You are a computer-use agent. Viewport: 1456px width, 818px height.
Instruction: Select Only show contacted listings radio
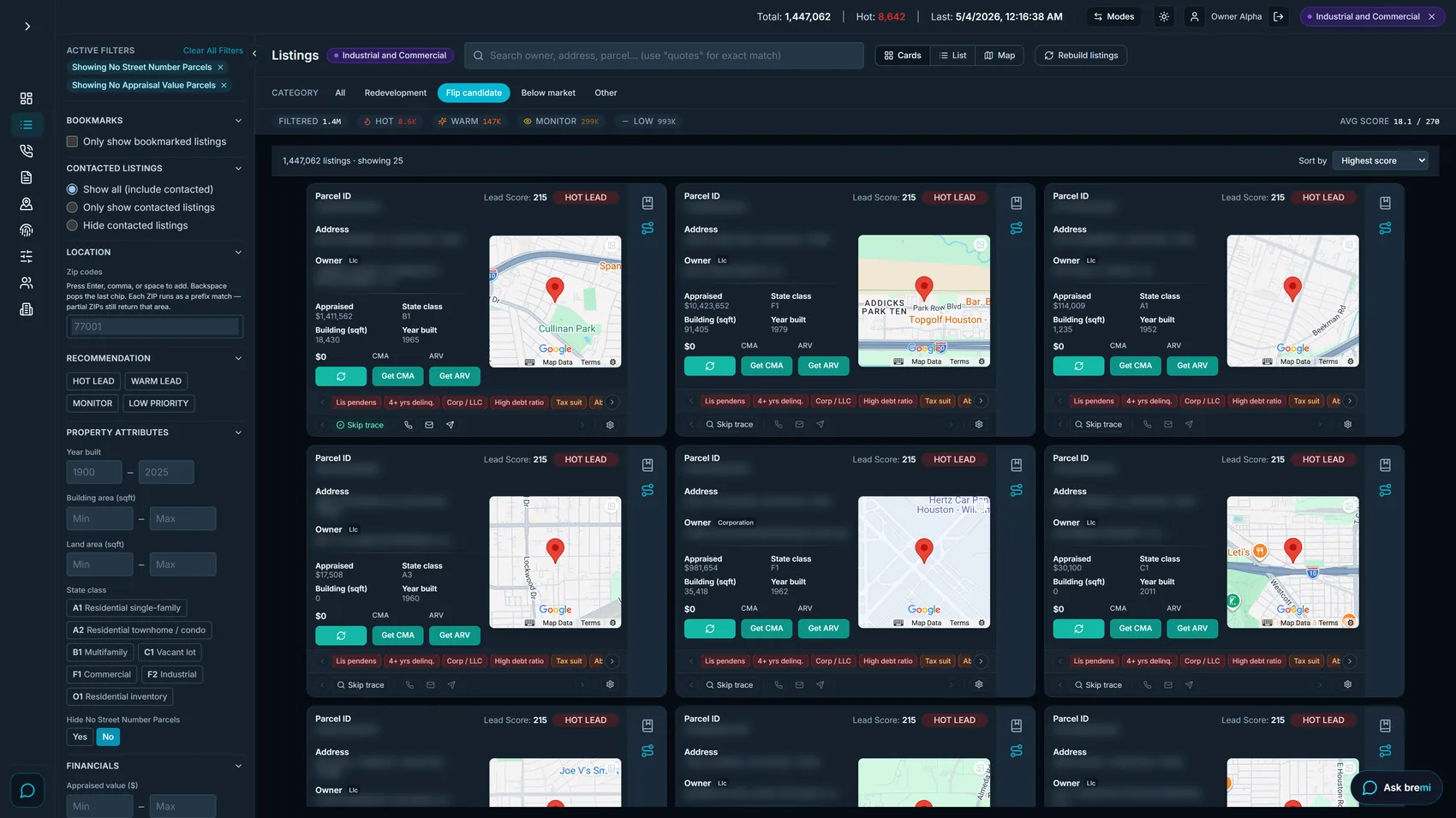(x=73, y=207)
